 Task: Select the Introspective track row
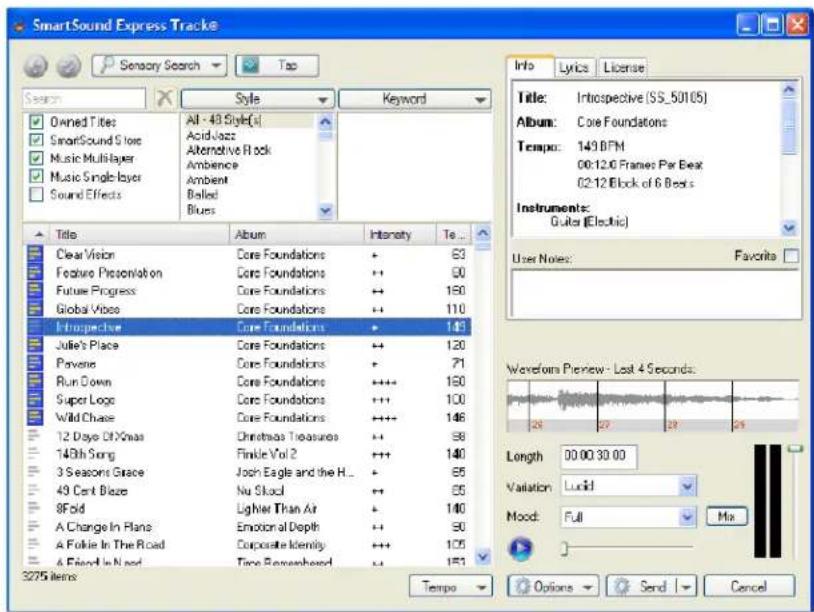coord(249,327)
